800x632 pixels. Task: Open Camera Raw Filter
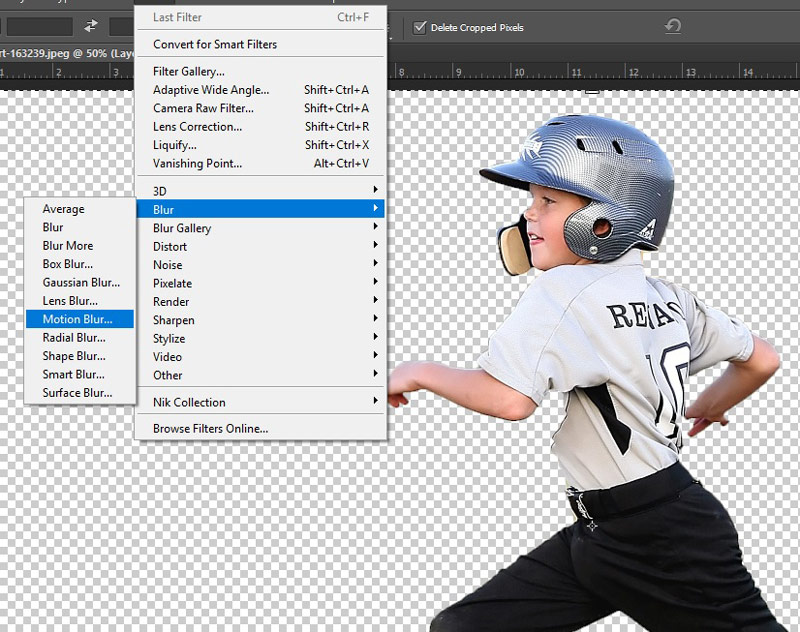[x=203, y=108]
